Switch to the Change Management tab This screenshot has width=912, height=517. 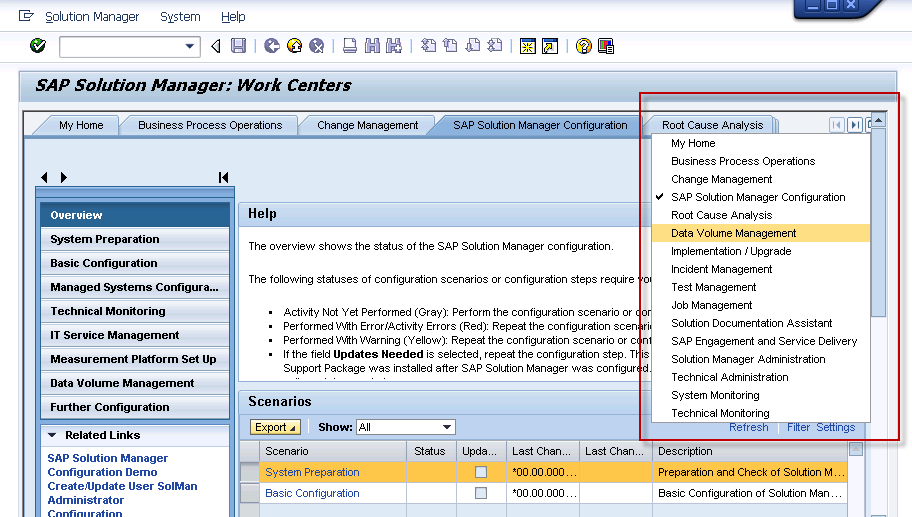[x=368, y=125]
